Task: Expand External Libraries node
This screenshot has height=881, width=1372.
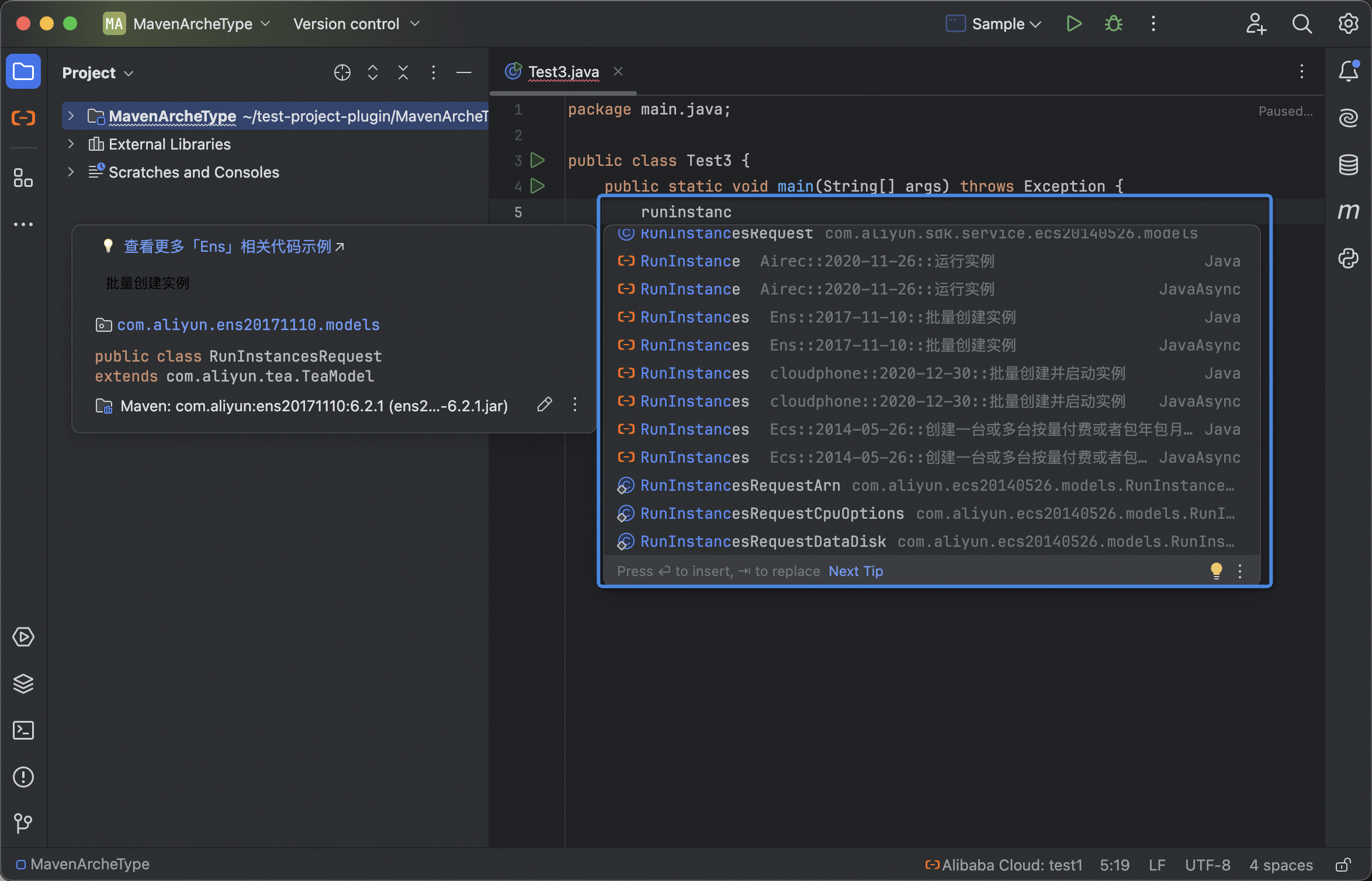Action: click(x=71, y=144)
